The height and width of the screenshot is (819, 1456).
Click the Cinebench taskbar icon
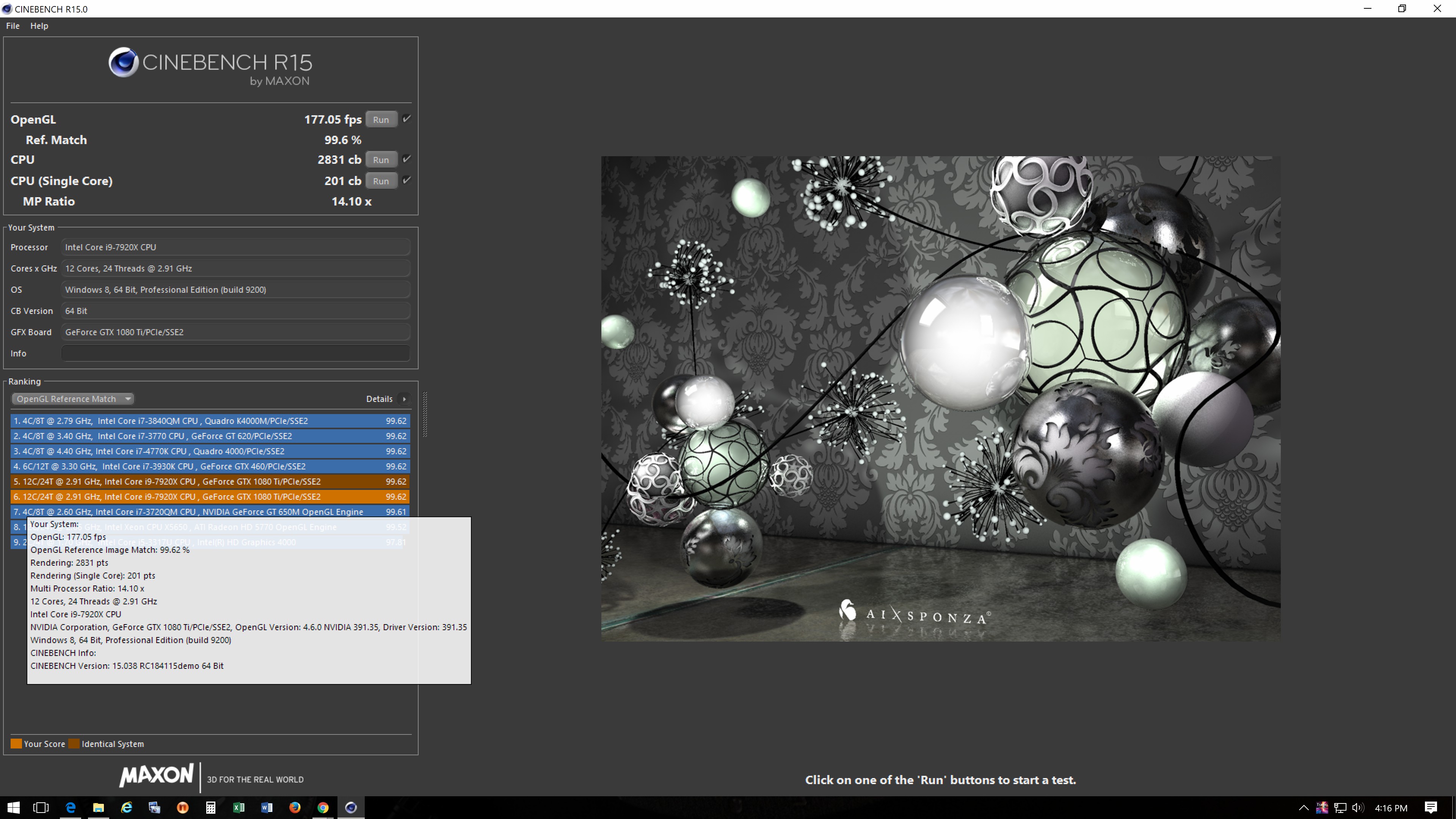point(351,807)
